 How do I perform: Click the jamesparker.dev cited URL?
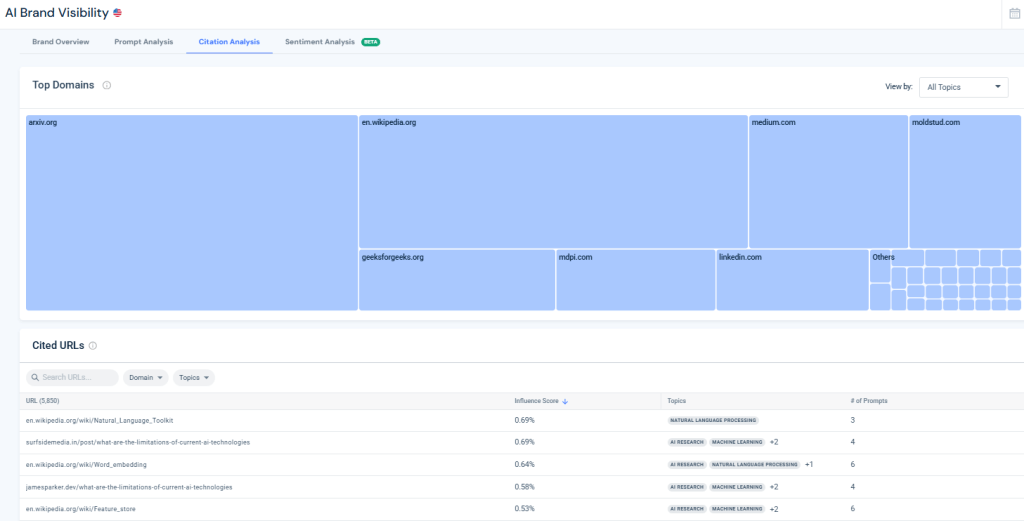click(x=129, y=487)
